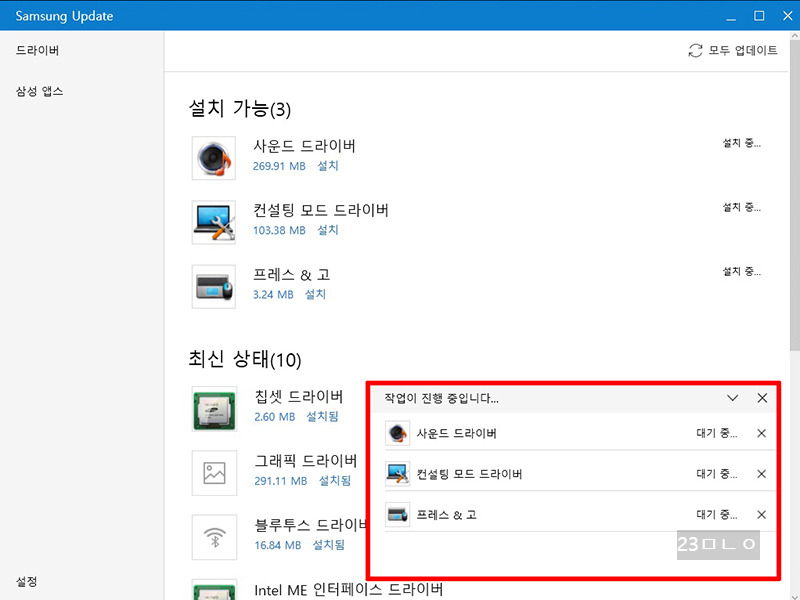Close the 작업이 진행 중입니다 panel

coord(762,398)
